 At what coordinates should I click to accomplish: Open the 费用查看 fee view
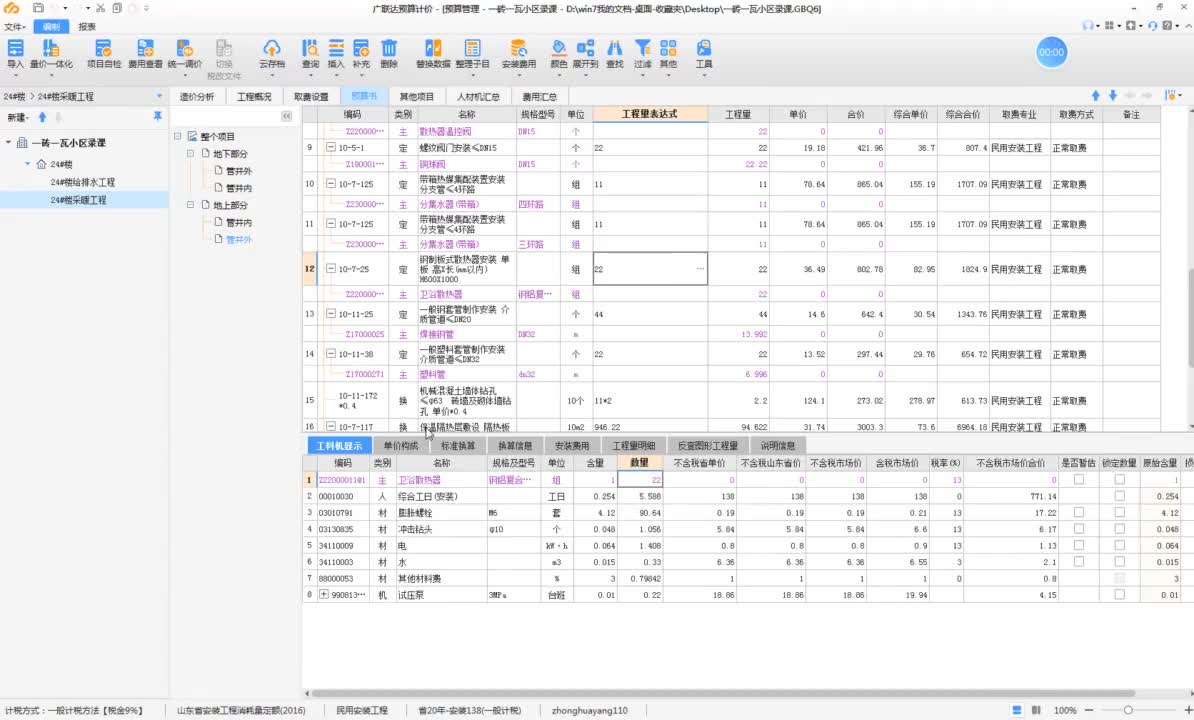click(x=145, y=53)
